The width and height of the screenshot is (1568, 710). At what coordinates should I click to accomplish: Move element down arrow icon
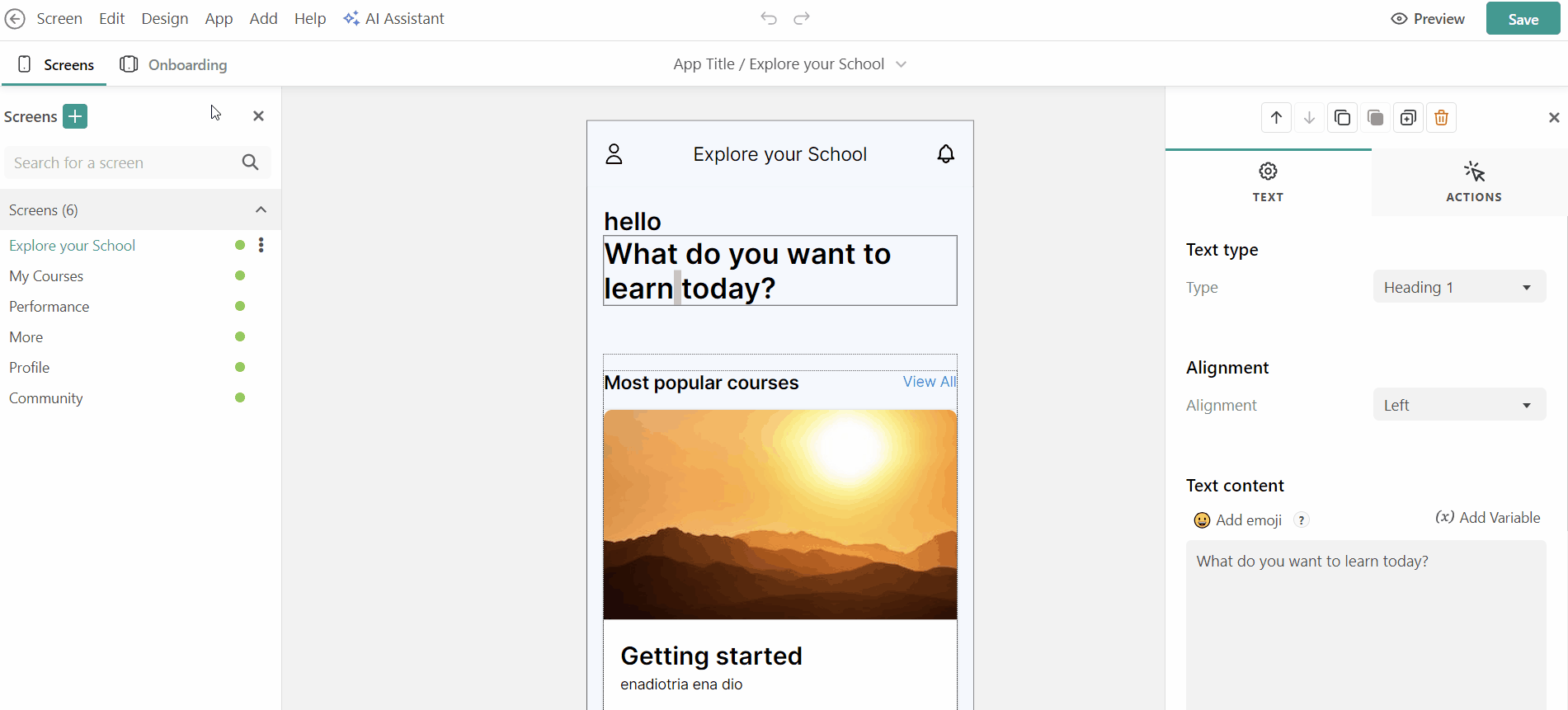coord(1309,118)
